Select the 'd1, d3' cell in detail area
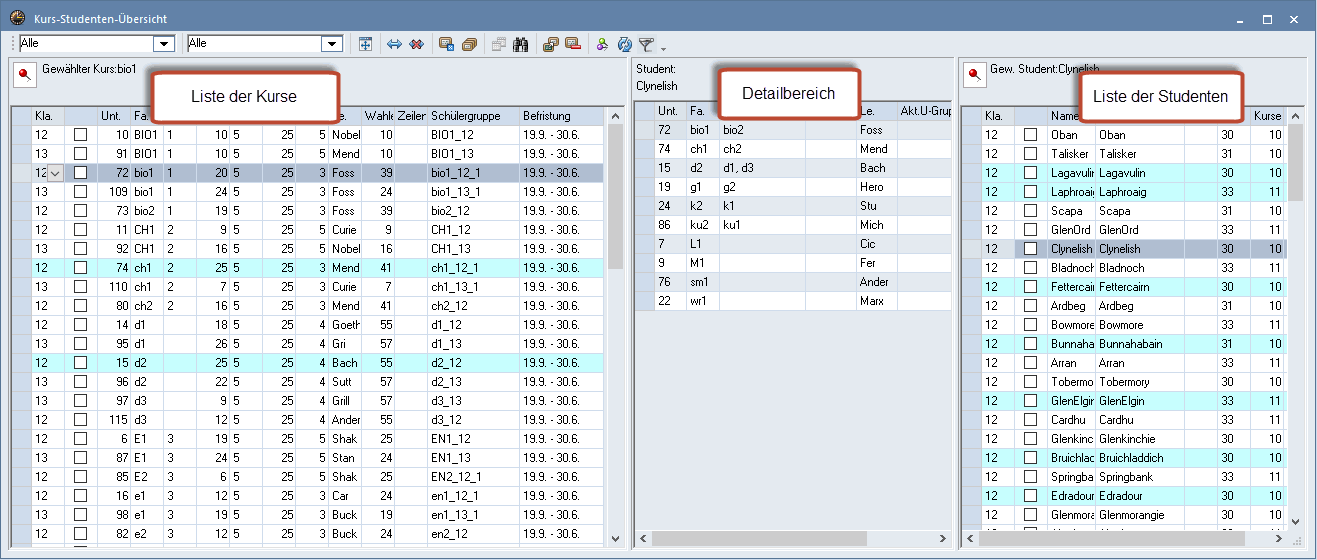1317x560 pixels. (x=762, y=168)
